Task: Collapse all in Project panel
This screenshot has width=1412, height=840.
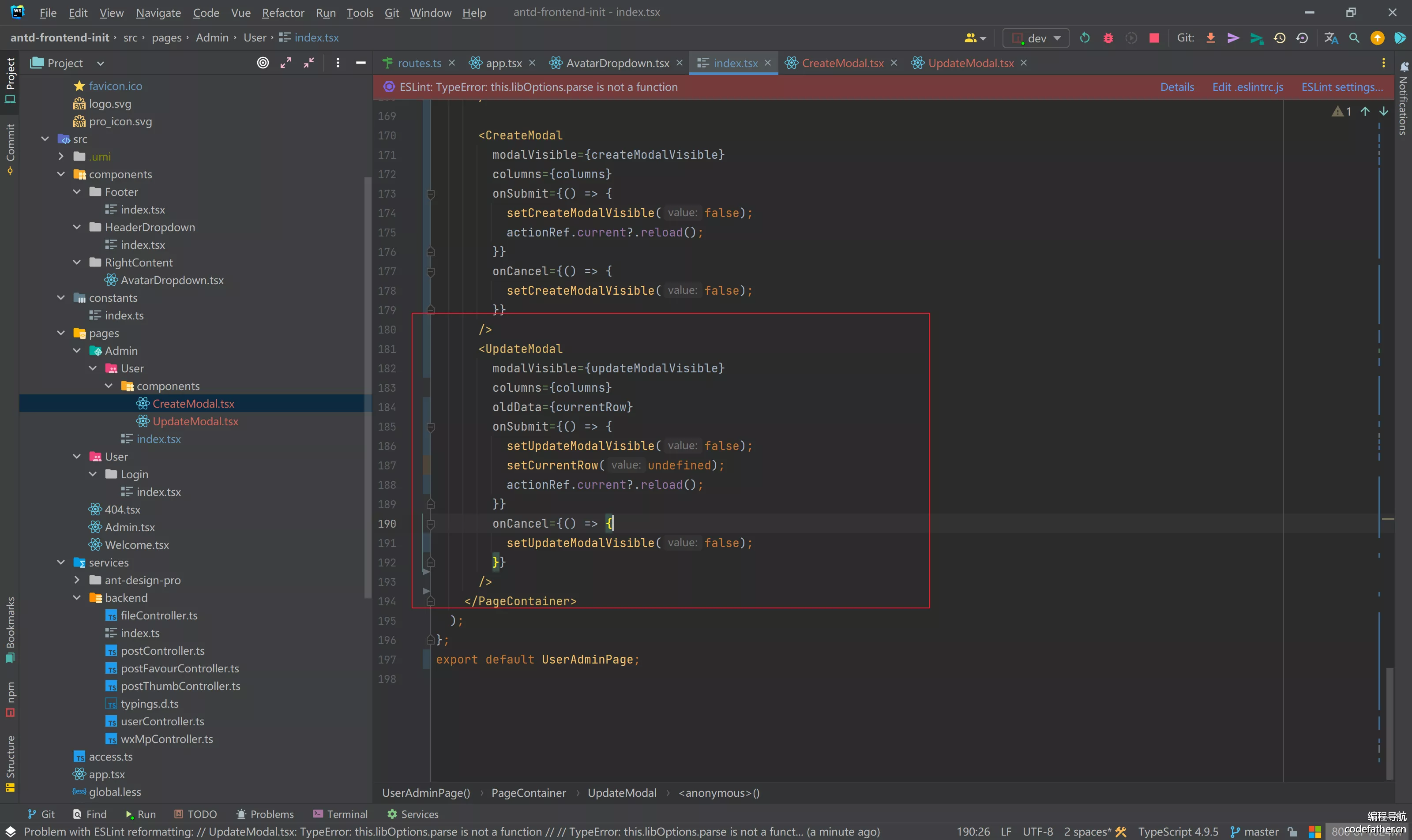Action: 308,63
